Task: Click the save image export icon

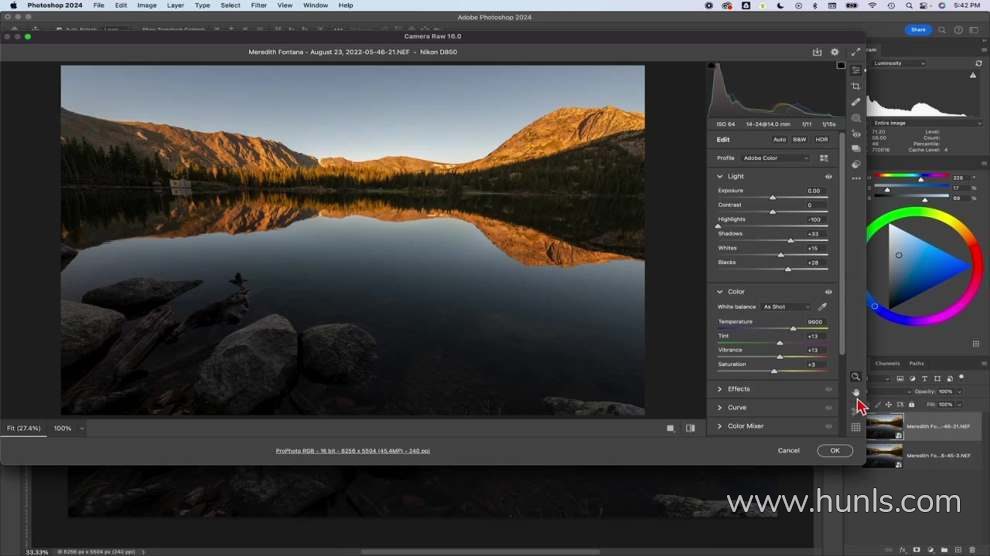Action: pos(817,52)
